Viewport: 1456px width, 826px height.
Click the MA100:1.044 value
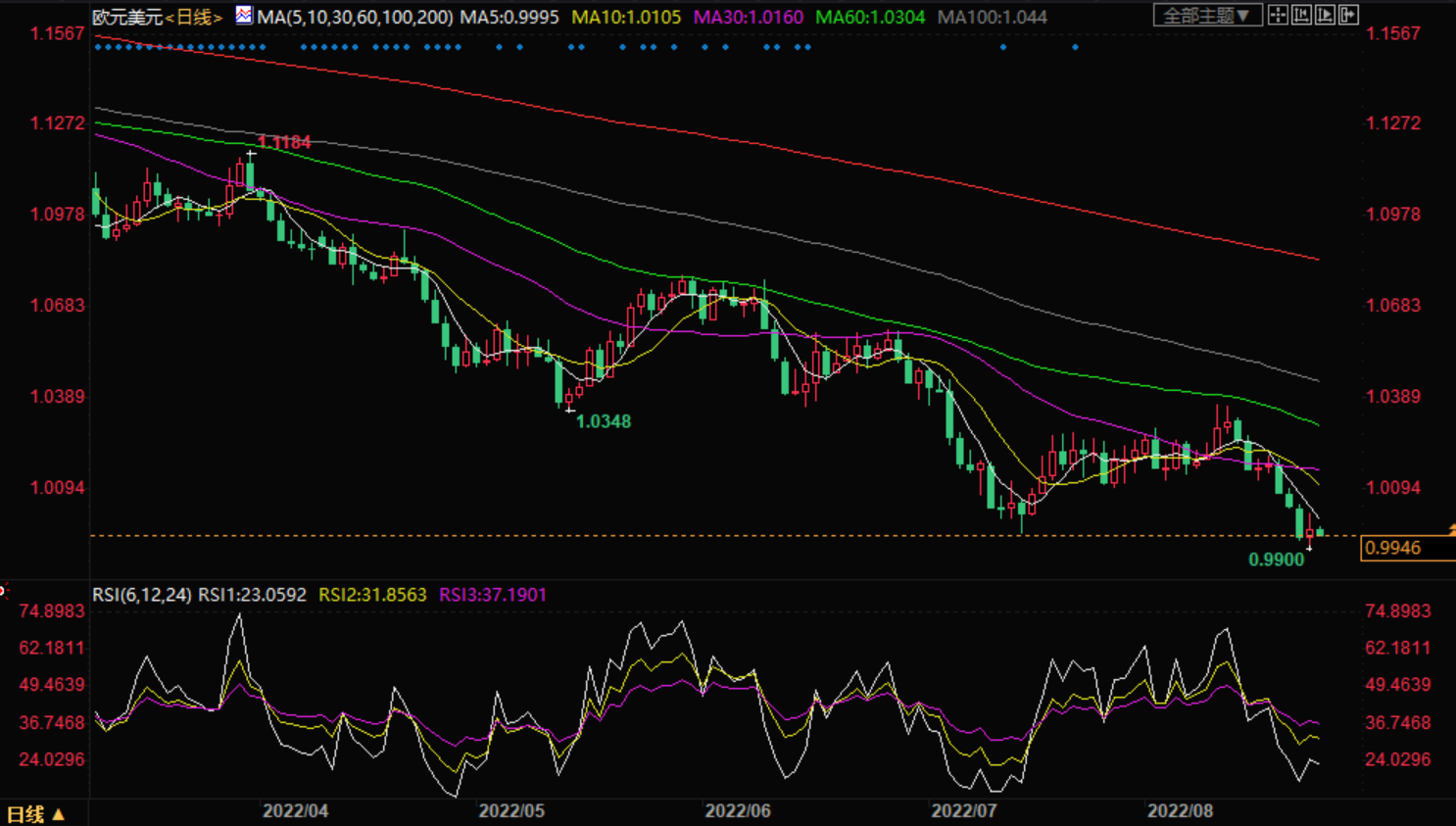click(x=993, y=18)
